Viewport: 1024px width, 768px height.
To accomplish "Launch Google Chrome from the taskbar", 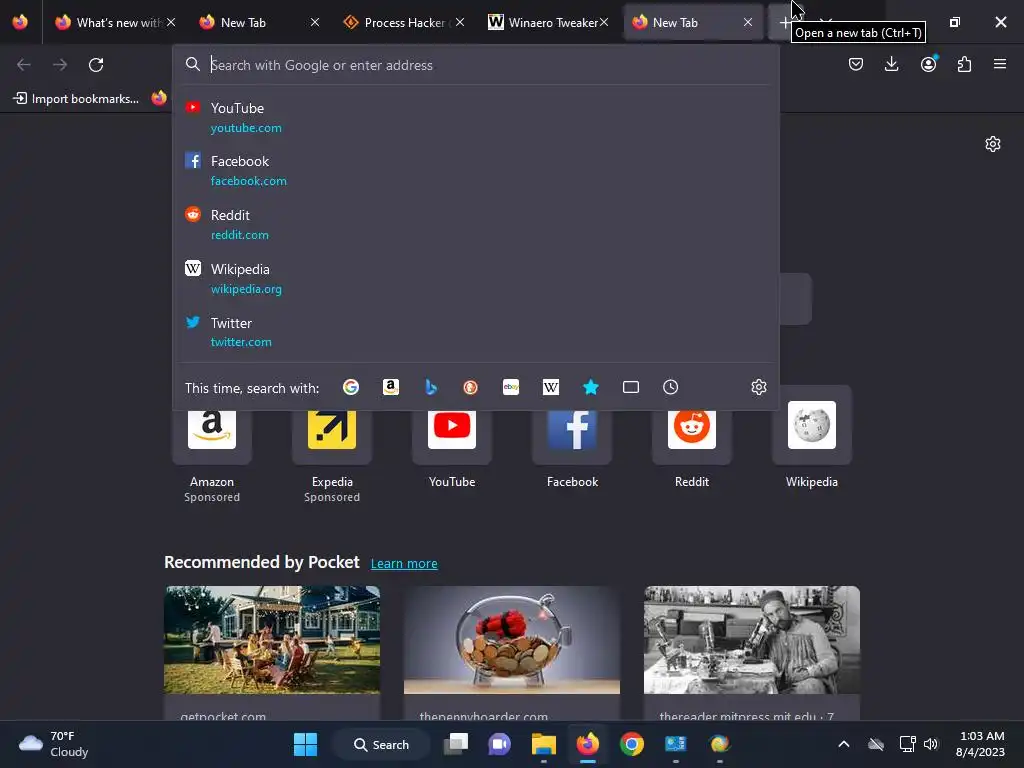I will [632, 744].
